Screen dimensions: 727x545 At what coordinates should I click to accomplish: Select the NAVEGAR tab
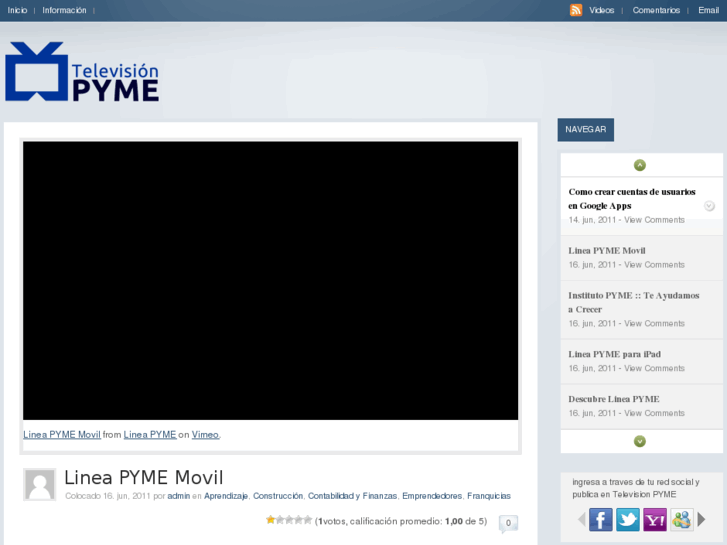click(586, 129)
